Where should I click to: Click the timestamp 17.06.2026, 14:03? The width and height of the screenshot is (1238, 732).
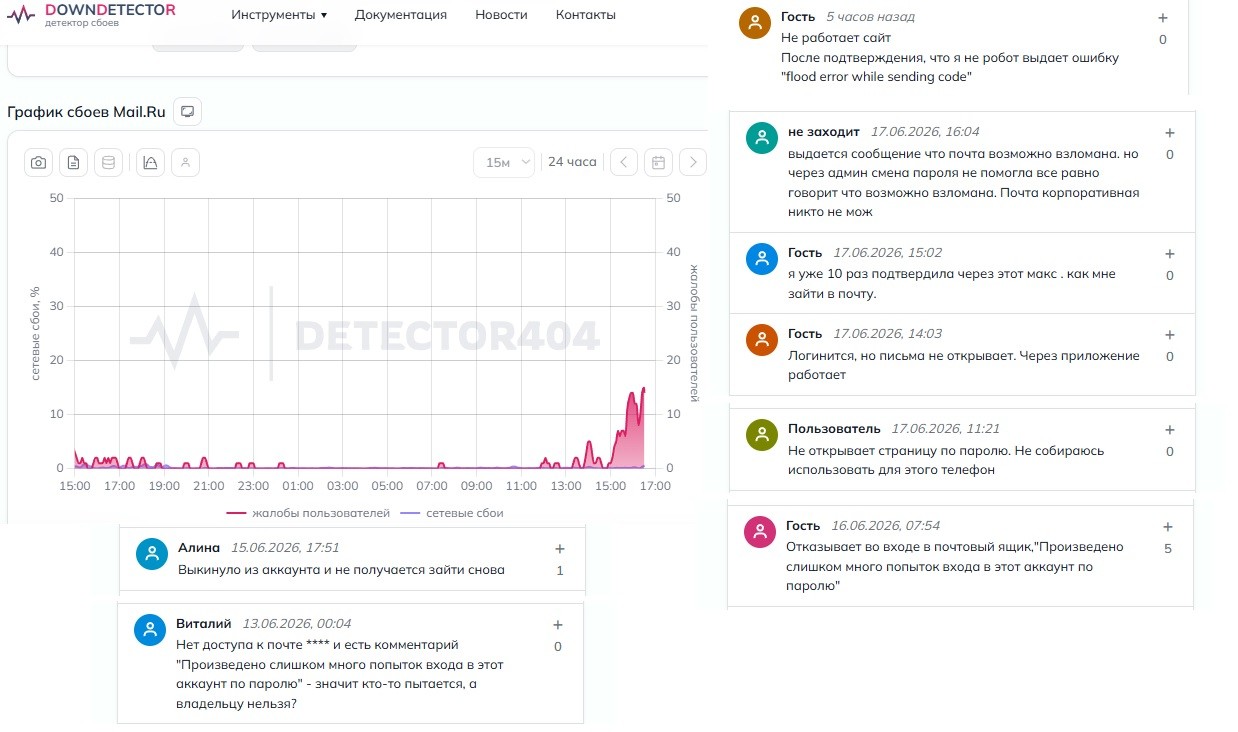[888, 334]
